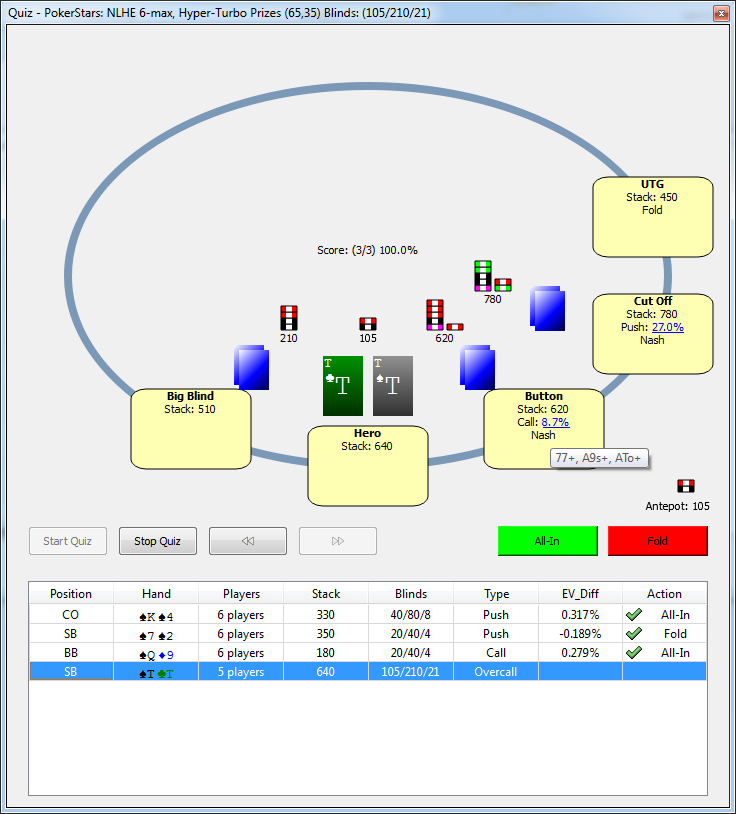
Task: Select the BB Q9 call result row
Action: click(367, 653)
